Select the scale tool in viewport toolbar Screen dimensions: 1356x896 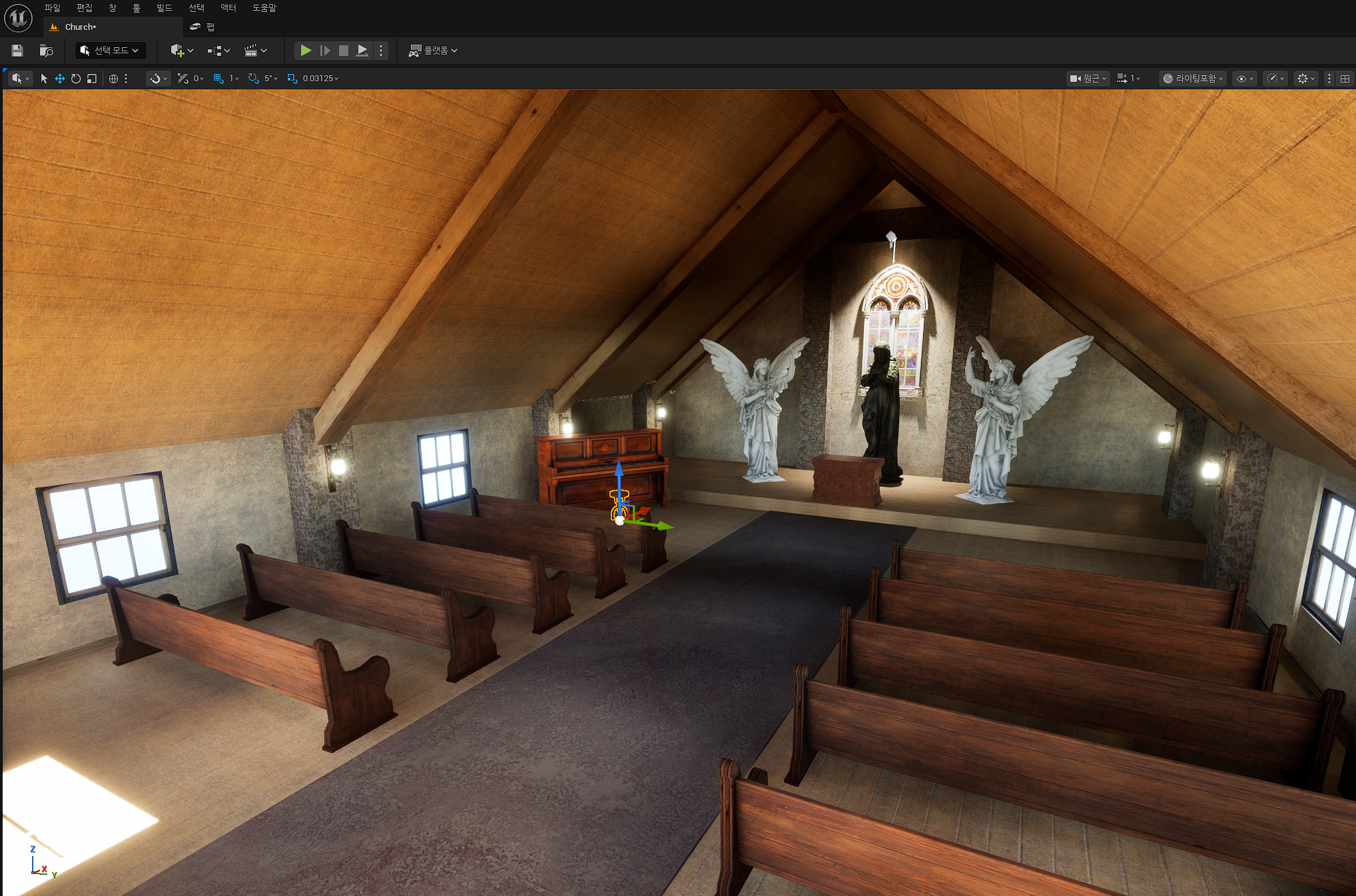click(x=92, y=79)
